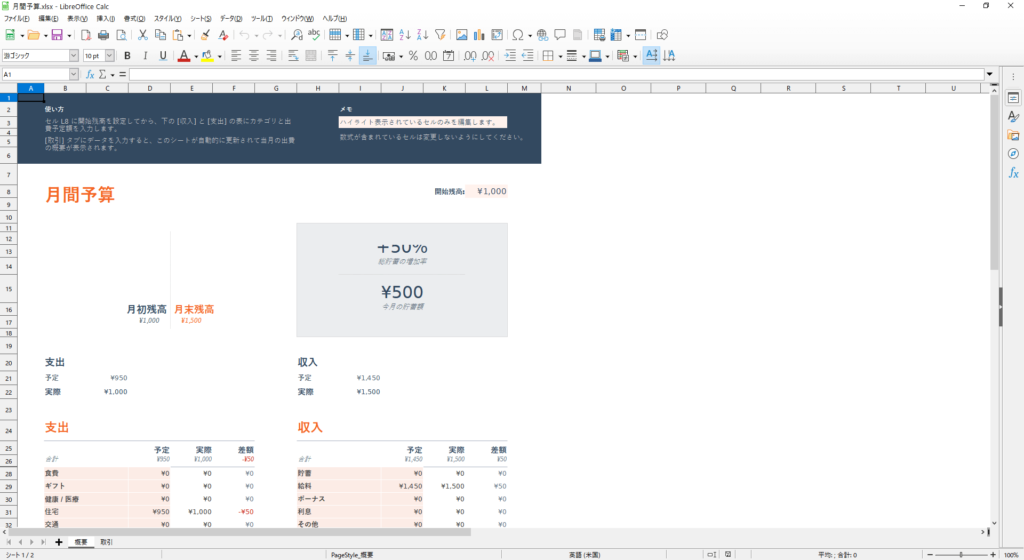1024x560 pixels.
Task: Open the ファイル(F) menu
Action: click(16, 19)
